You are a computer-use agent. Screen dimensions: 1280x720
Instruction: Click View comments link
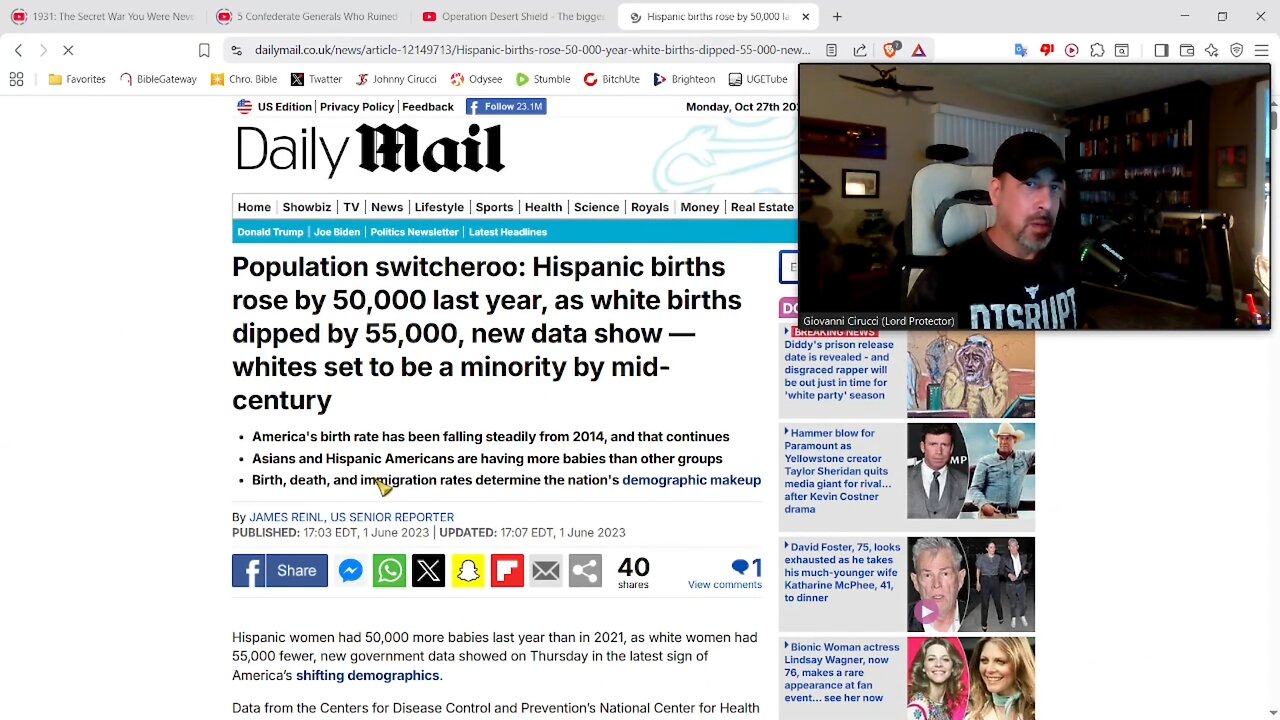(725, 585)
